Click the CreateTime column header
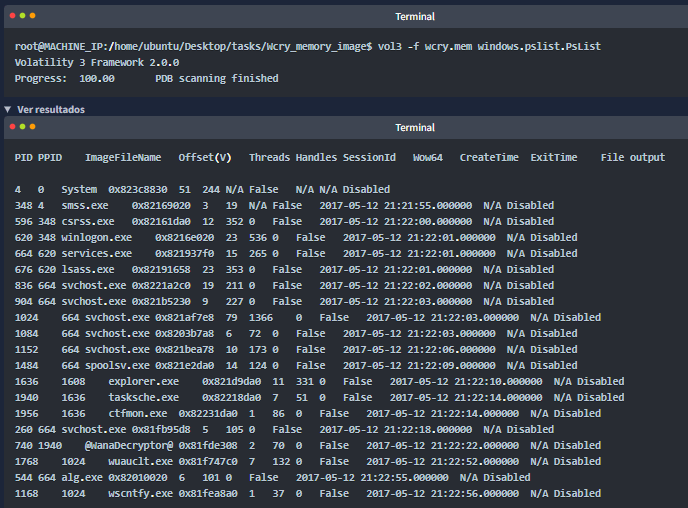This screenshot has width=688, height=508. click(489, 157)
